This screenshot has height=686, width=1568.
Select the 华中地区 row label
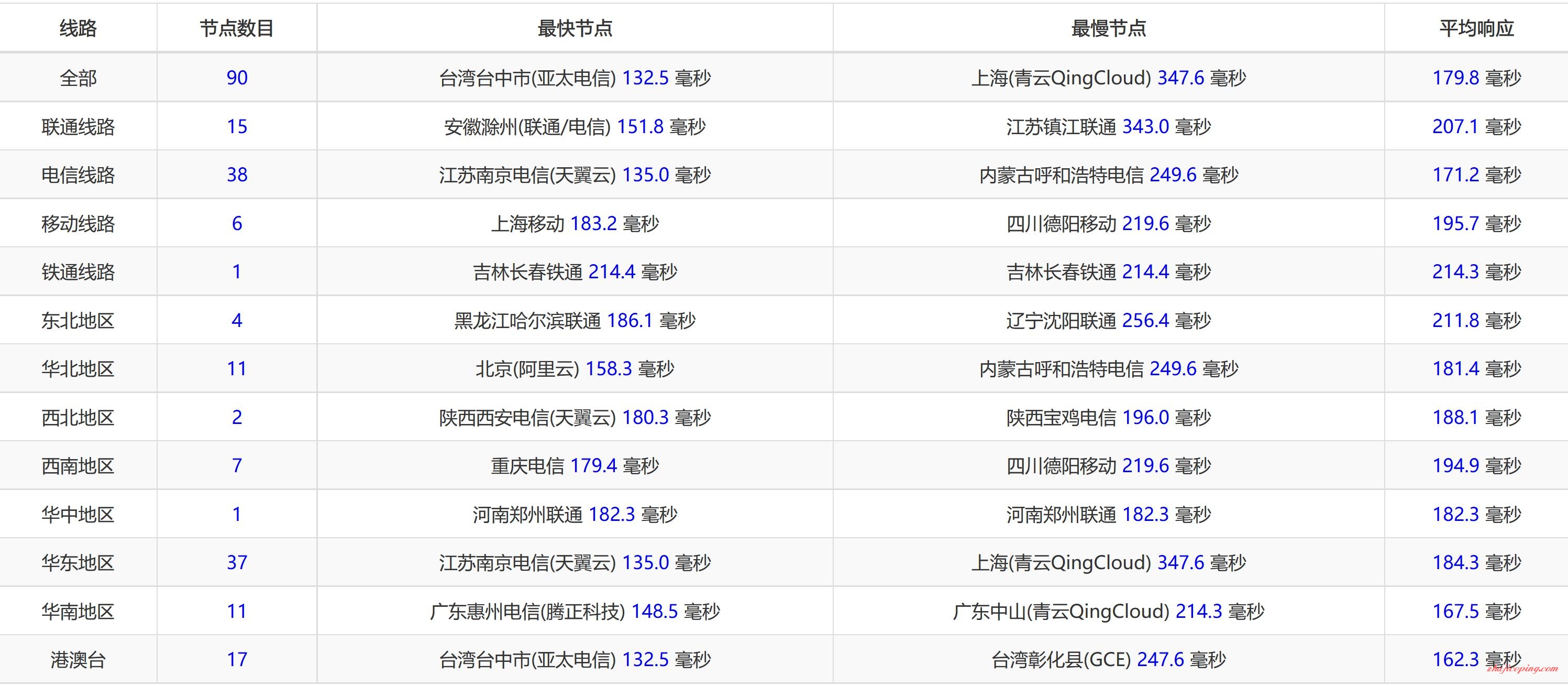click(x=78, y=514)
